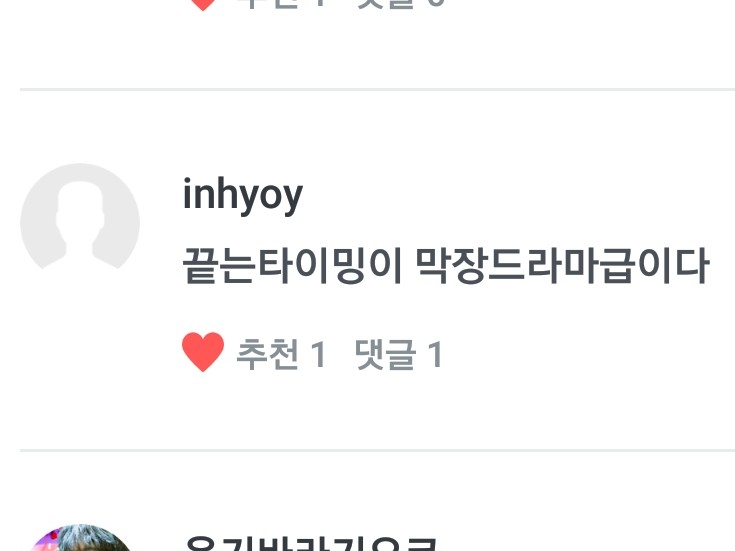Click the 추천 1 recommend label
This screenshot has height=551, width=735.
pyautogui.click(x=281, y=354)
